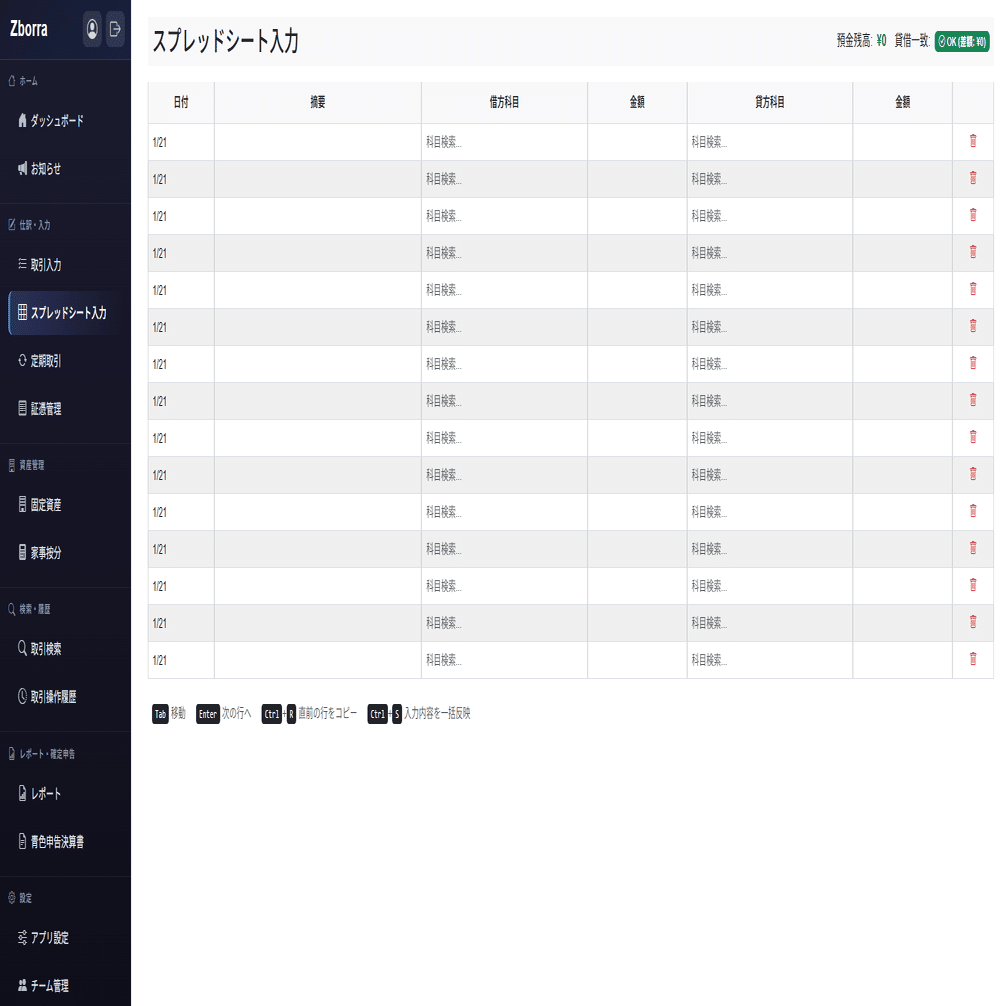Screen dimensions: 1006x1006
Task: Open 貸方科目 search dropdown in twelfth row
Action: 770,549
